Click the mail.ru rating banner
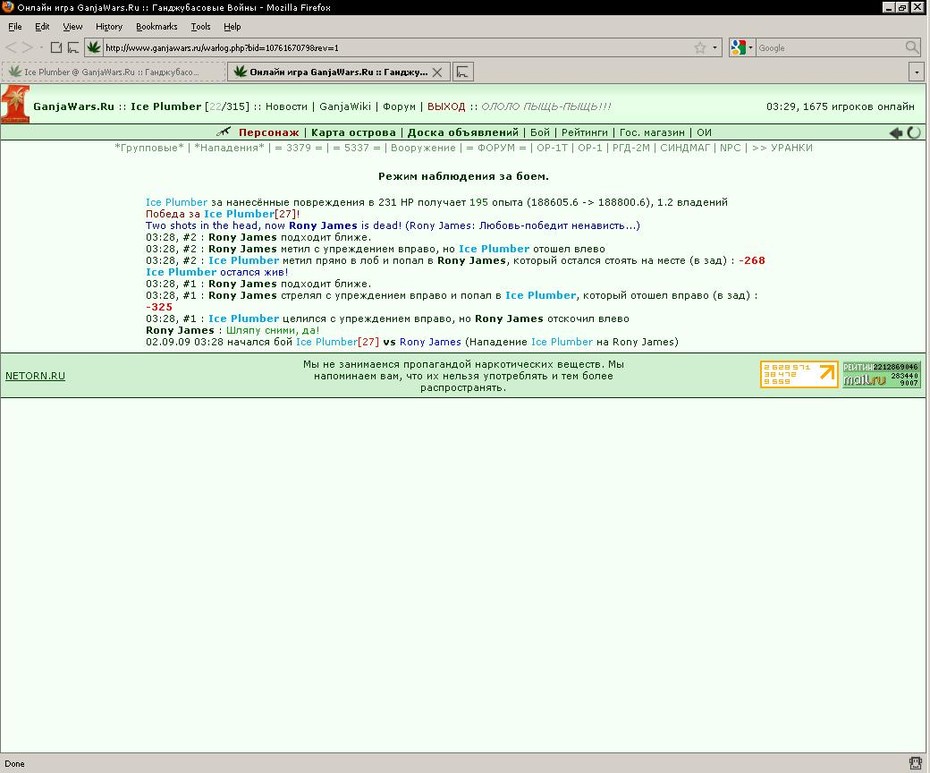Screen dimensions: 930x773 pyautogui.click(x=881, y=374)
